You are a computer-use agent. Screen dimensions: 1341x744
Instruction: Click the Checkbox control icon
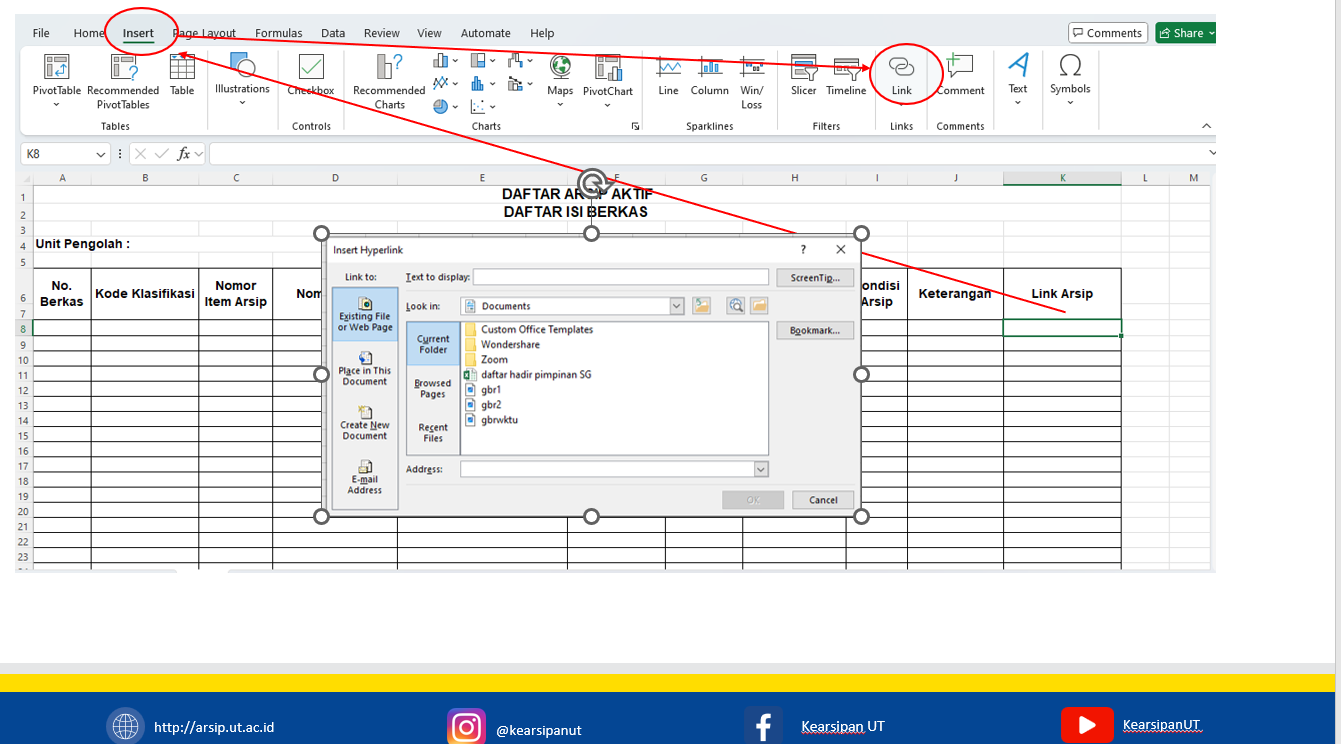coord(311,68)
